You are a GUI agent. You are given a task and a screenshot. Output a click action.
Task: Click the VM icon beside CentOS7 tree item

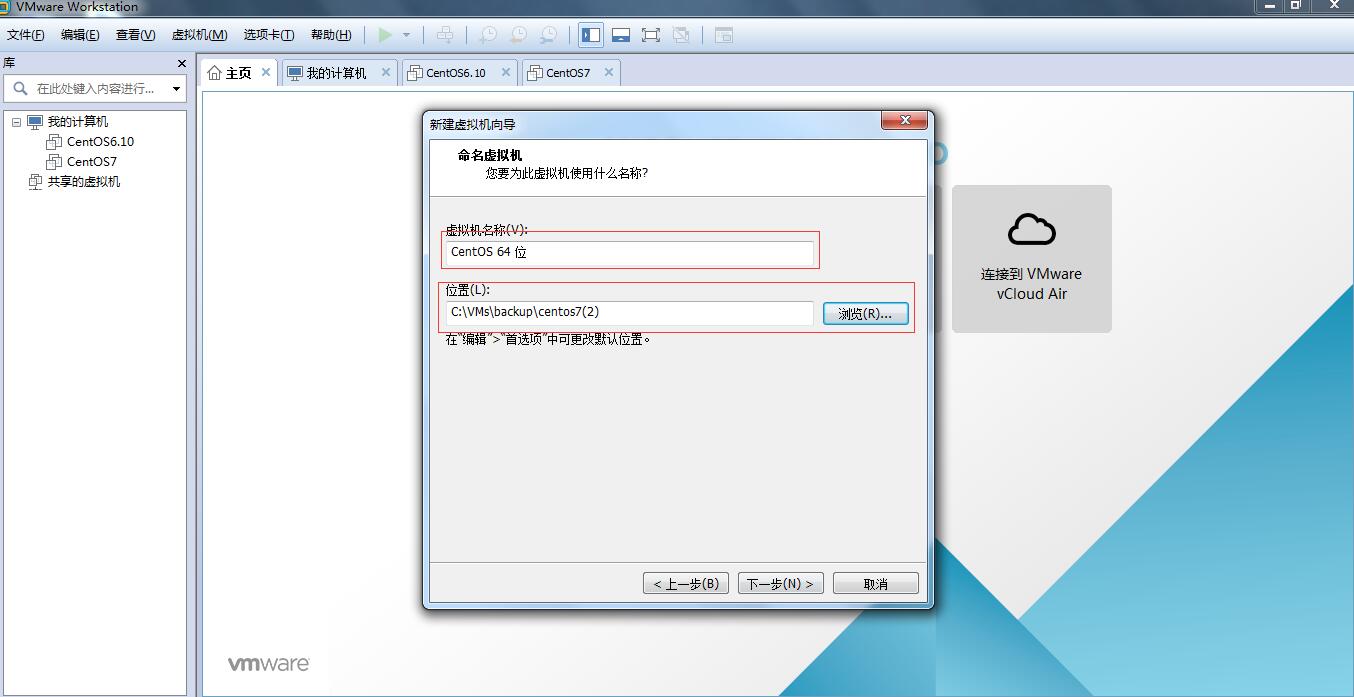(x=54, y=162)
